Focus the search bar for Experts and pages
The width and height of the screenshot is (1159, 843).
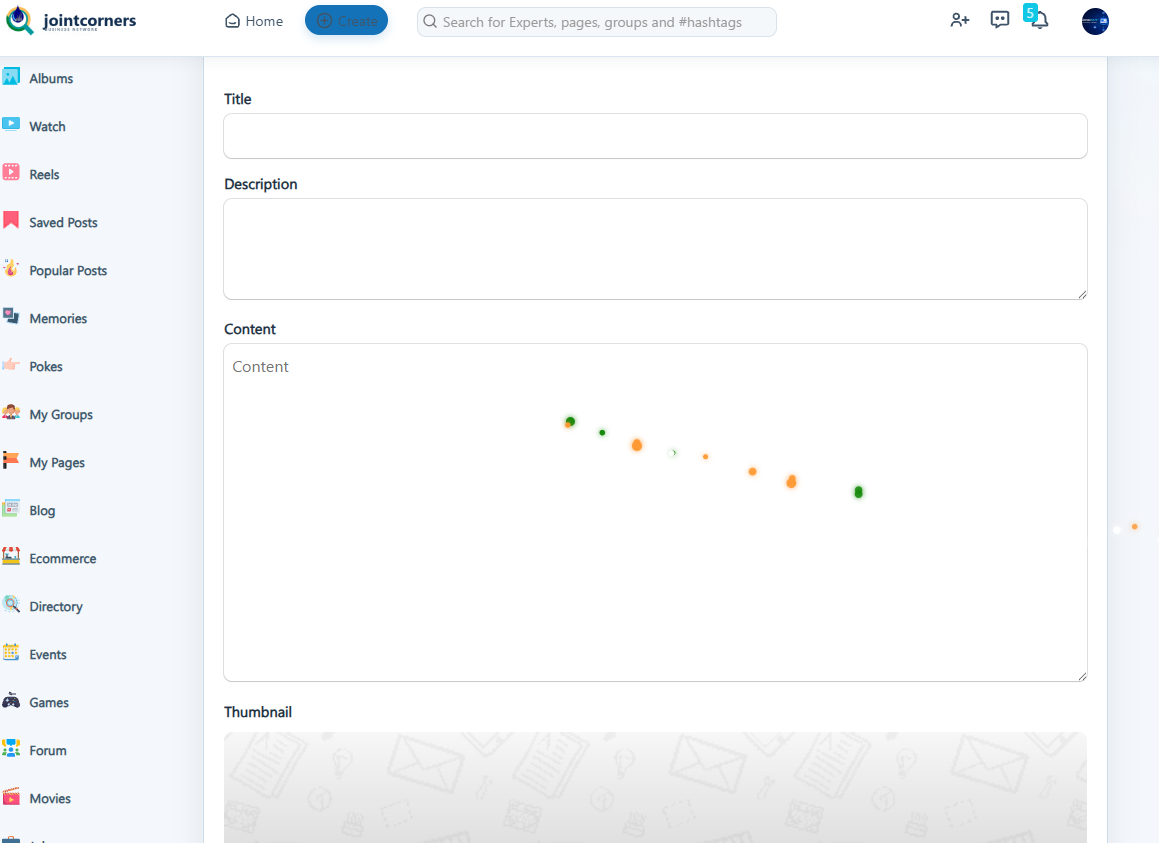[597, 22]
